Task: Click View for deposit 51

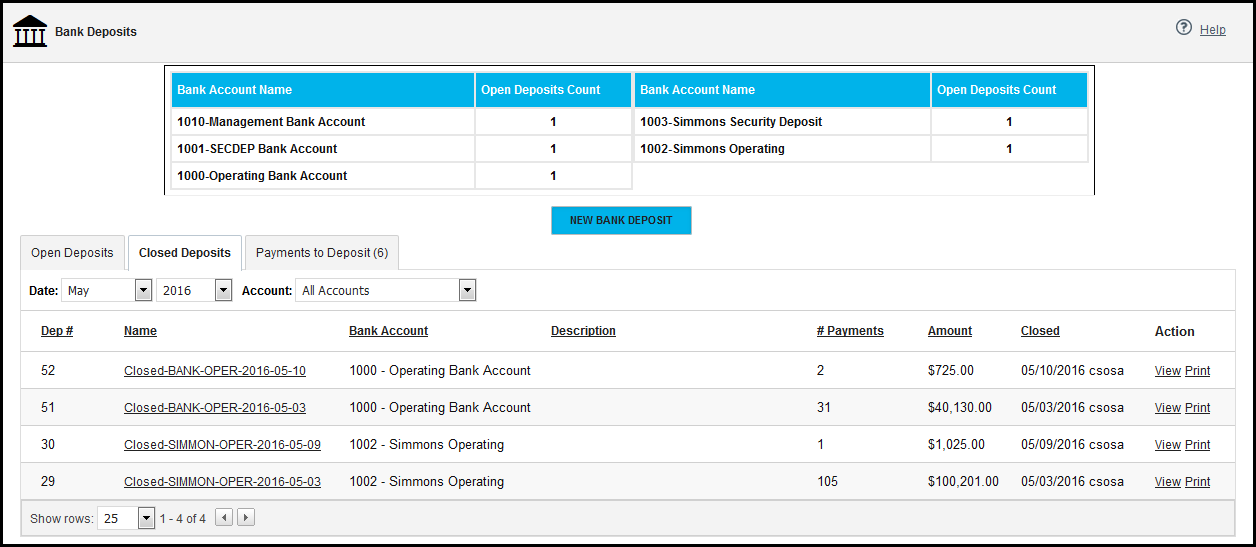Action: pos(1167,408)
